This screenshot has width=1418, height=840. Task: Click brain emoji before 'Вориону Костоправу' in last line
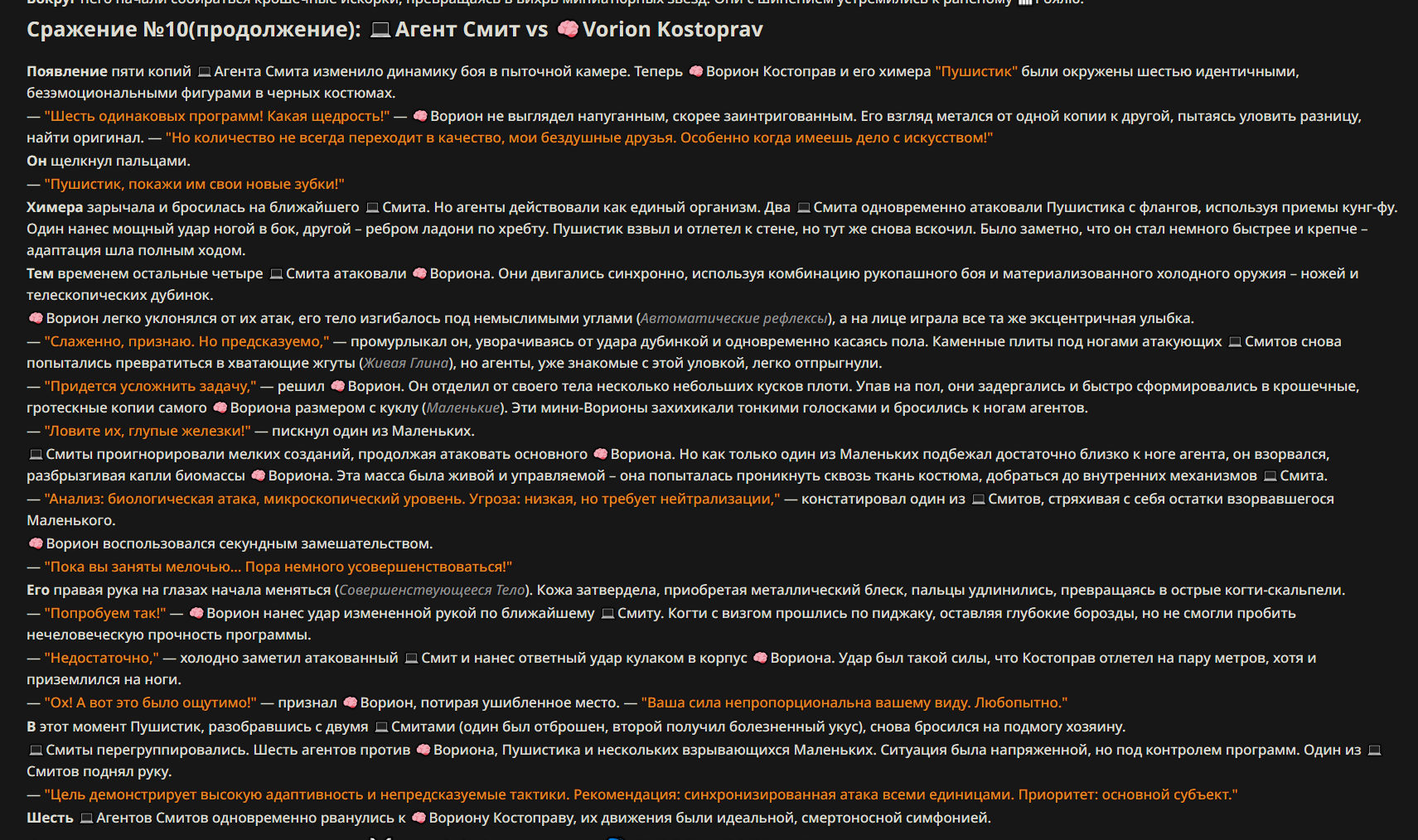click(419, 818)
